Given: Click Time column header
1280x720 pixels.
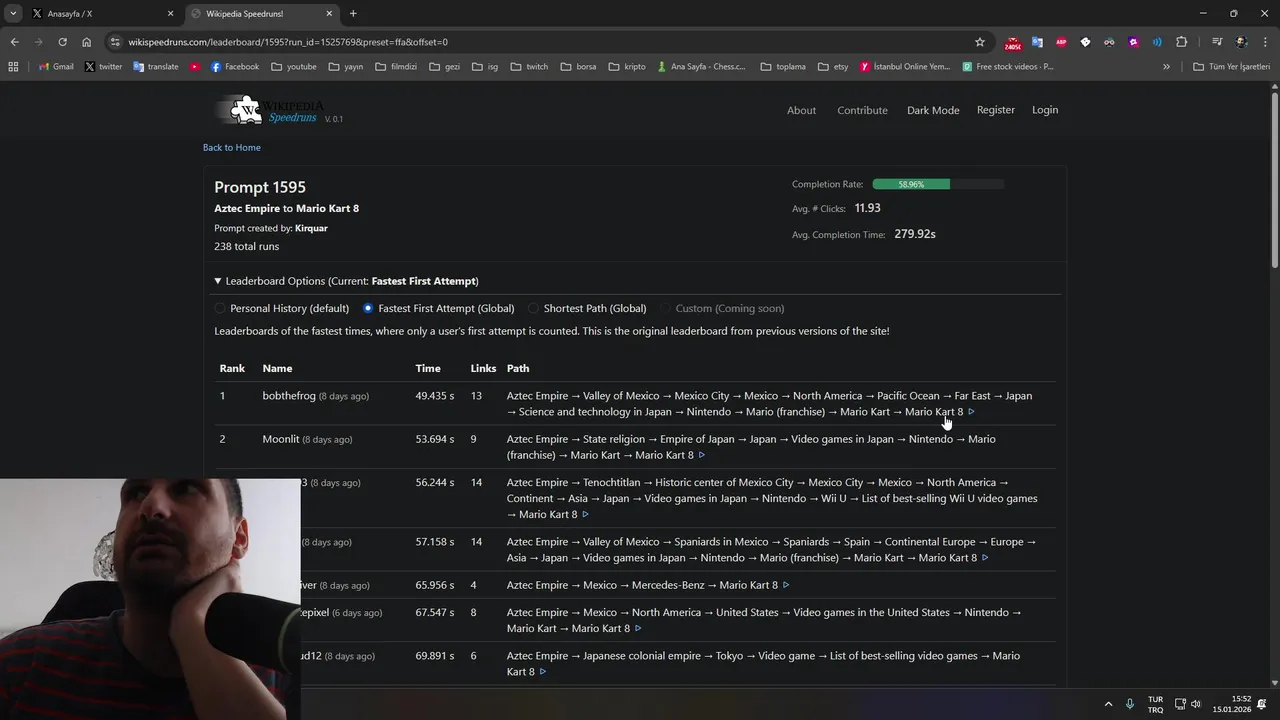Looking at the screenshot, I should tap(428, 369).
